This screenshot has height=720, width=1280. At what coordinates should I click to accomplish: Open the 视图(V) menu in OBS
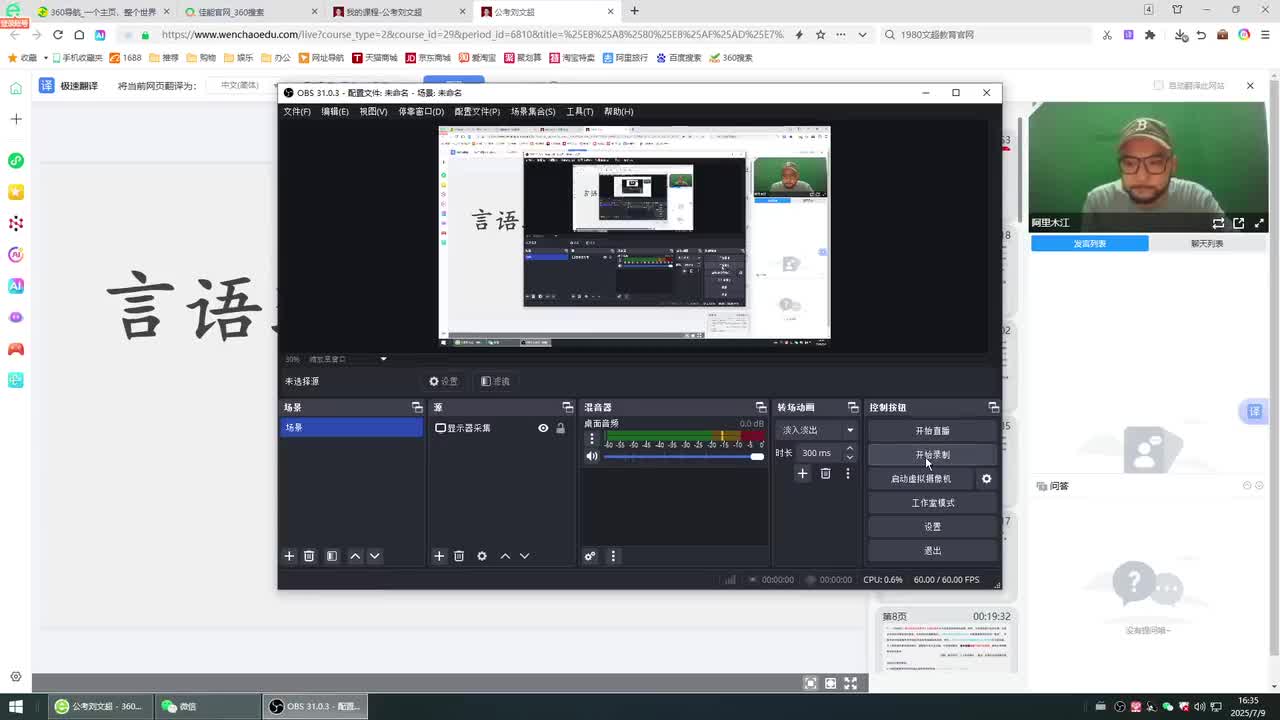(373, 111)
